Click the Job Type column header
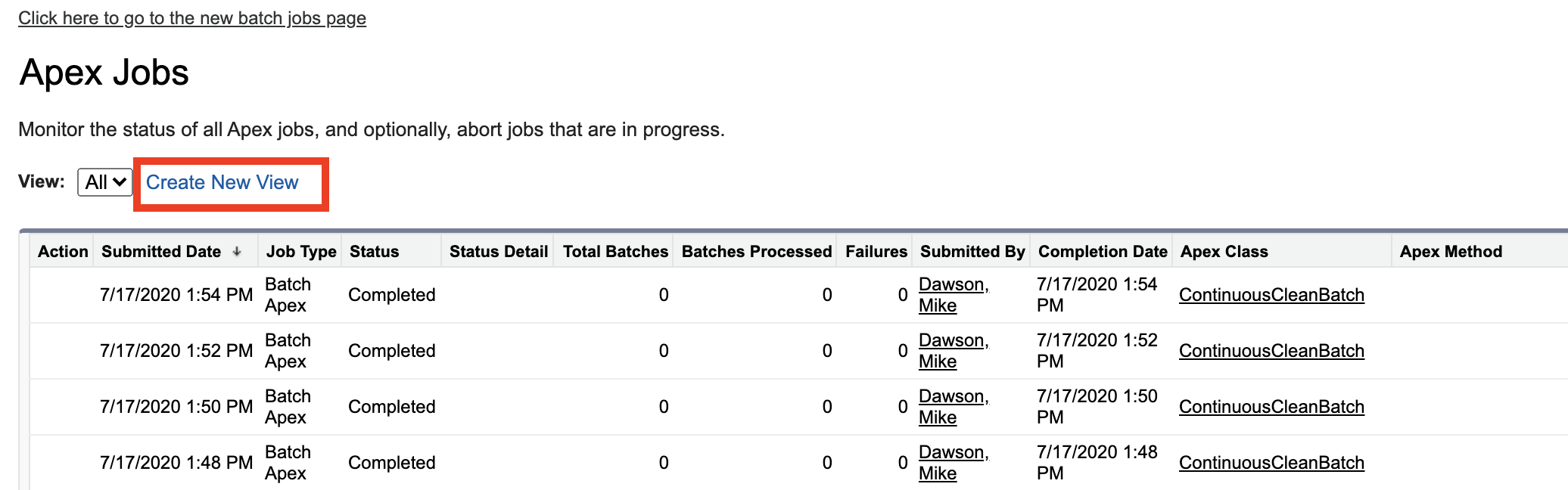This screenshot has height=490, width=1568. coord(301,252)
